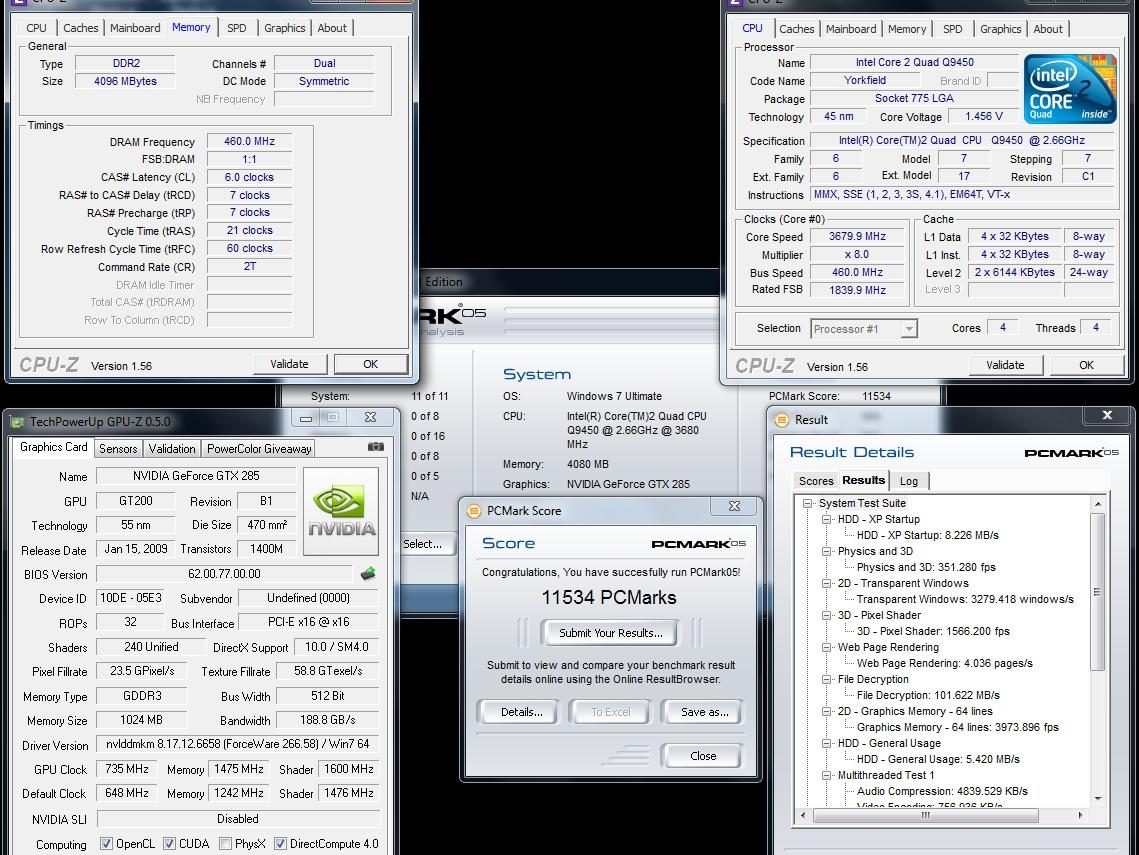Click the GPU-Z screenshot camera icon

[376, 447]
